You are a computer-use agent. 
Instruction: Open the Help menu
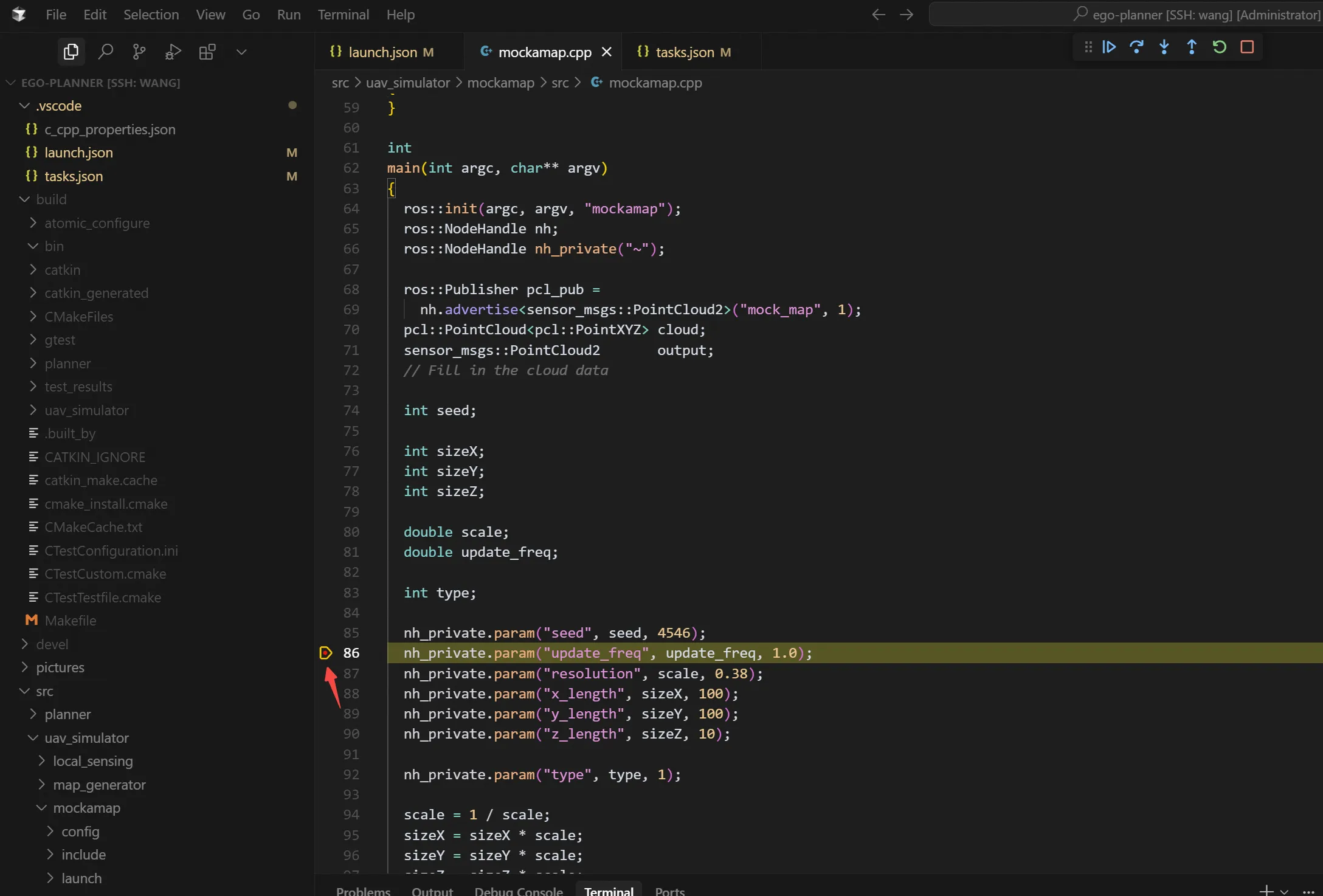pos(400,15)
